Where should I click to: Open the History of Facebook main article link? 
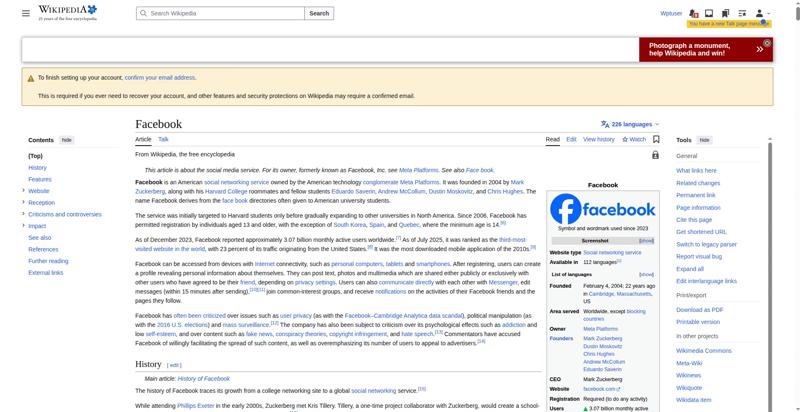click(x=204, y=379)
